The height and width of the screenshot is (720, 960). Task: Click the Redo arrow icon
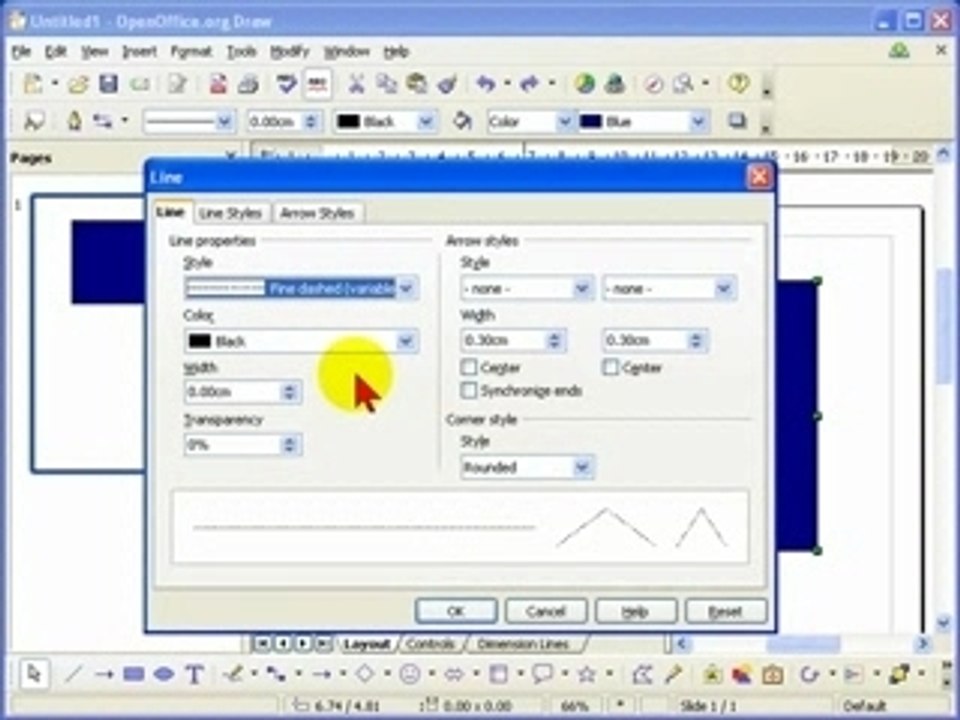pos(530,83)
